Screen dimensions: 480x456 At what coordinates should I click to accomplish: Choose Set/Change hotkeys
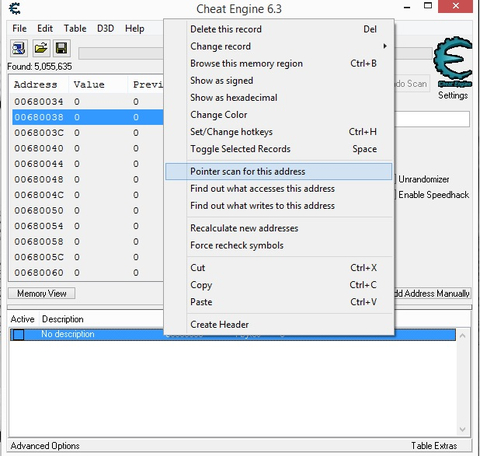279,132
